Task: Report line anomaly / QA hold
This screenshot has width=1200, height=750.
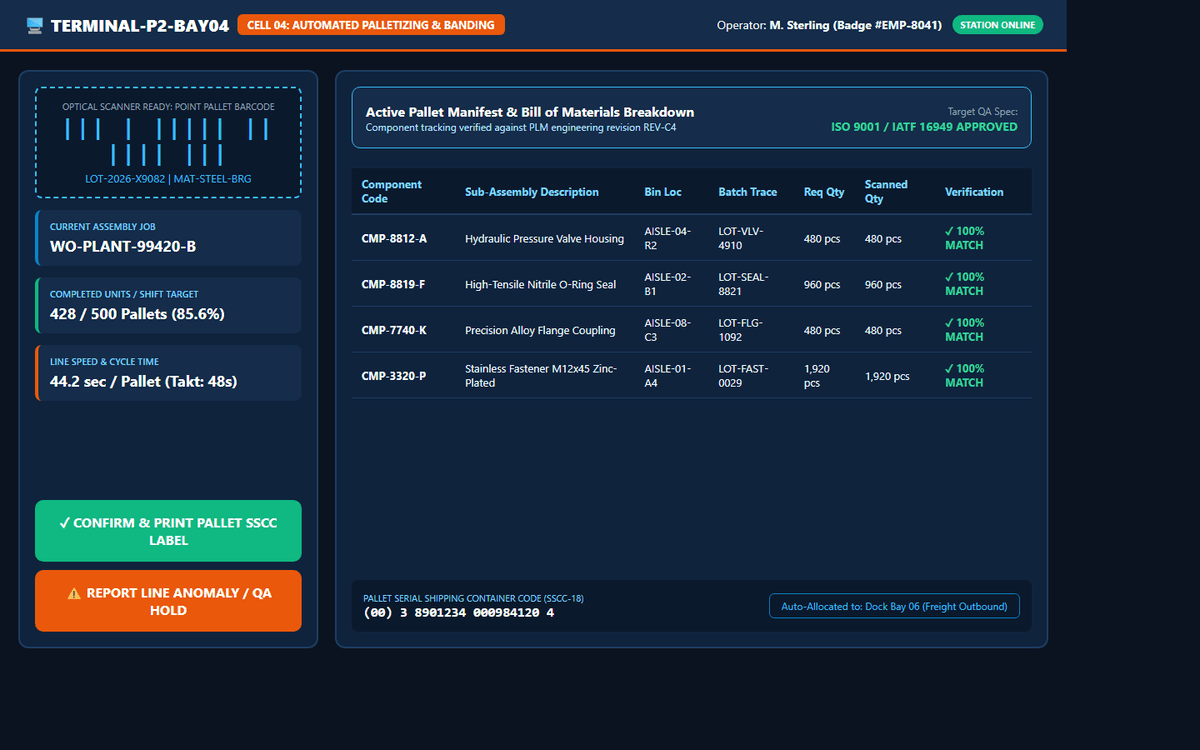Action: 168,601
